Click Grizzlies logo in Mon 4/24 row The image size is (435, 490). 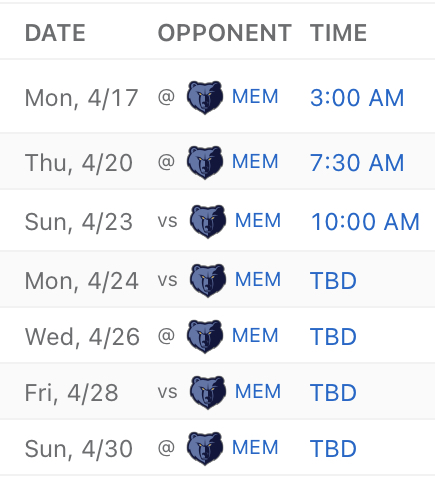[208, 280]
